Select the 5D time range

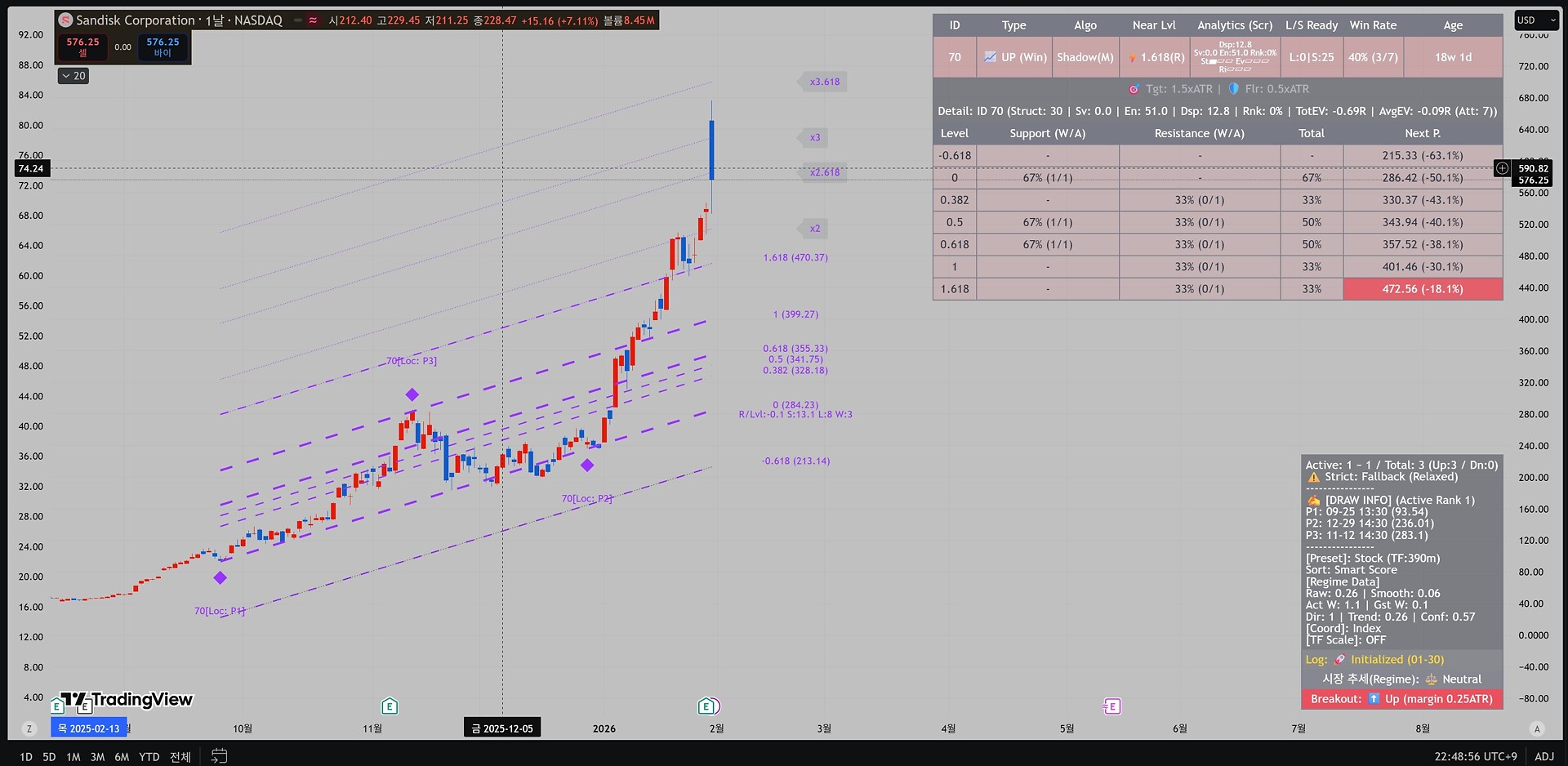pos(49,757)
